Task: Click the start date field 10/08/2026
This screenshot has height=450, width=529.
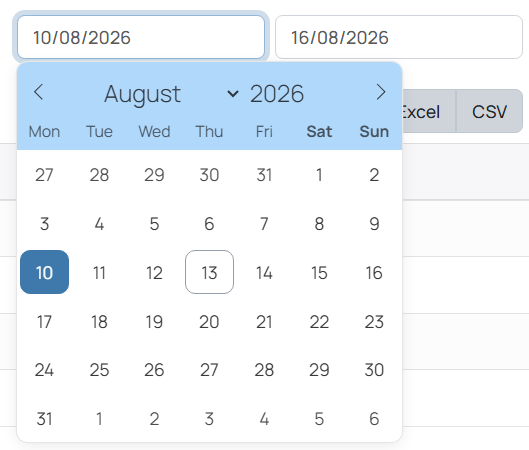Action: coord(141,37)
